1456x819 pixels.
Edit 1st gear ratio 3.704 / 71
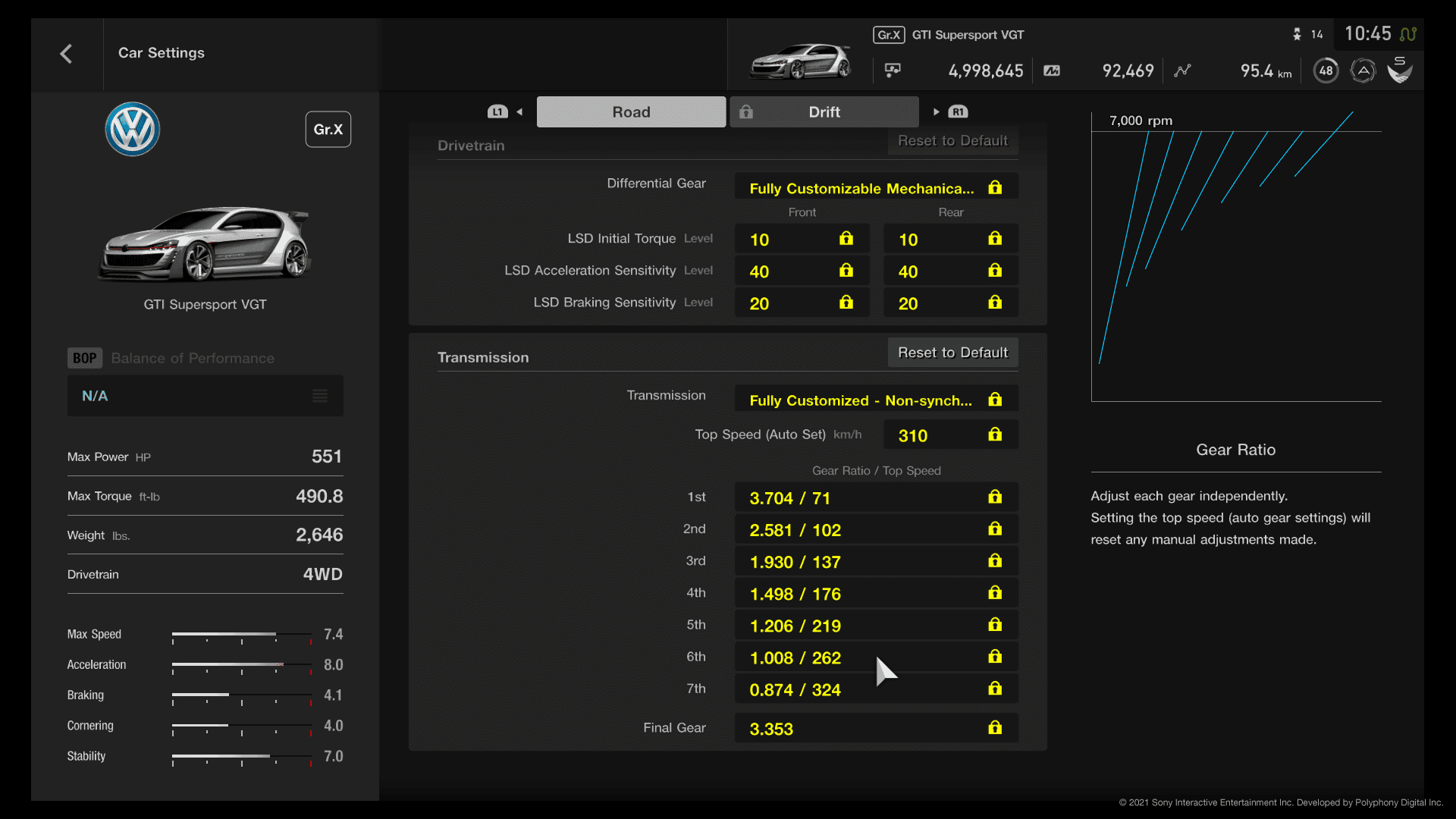876,497
